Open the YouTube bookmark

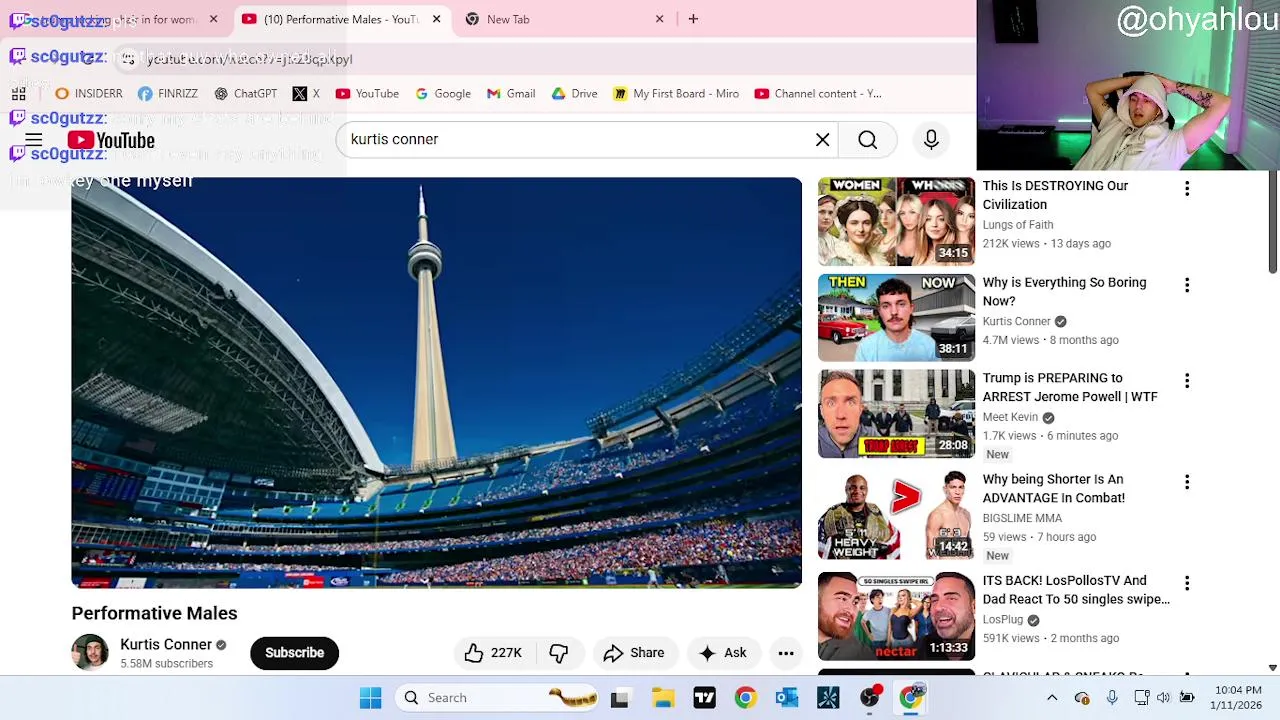[367, 94]
